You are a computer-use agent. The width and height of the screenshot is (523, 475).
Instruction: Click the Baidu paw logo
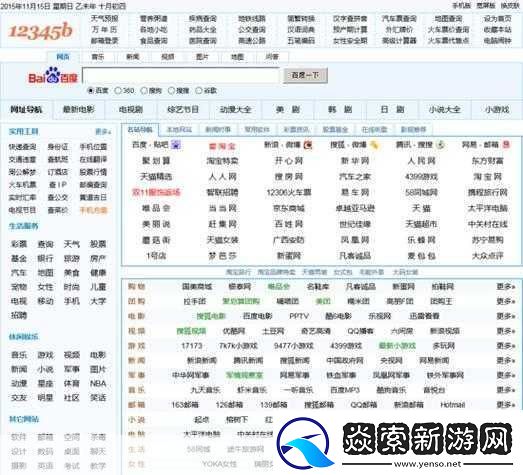(x=53, y=75)
